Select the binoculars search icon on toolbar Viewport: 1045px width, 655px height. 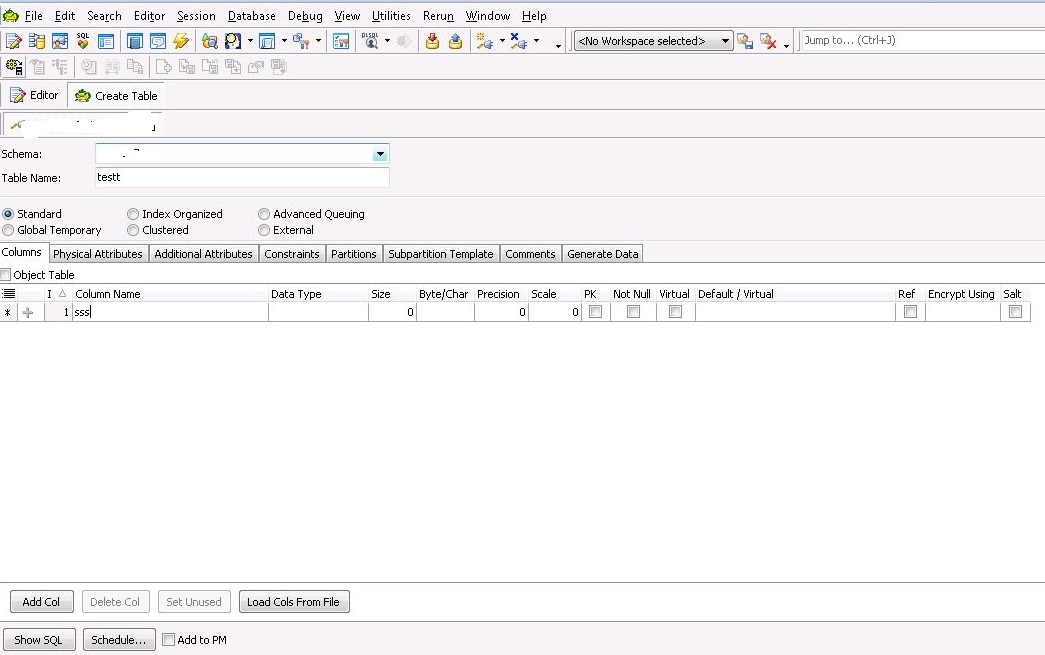click(x=210, y=40)
